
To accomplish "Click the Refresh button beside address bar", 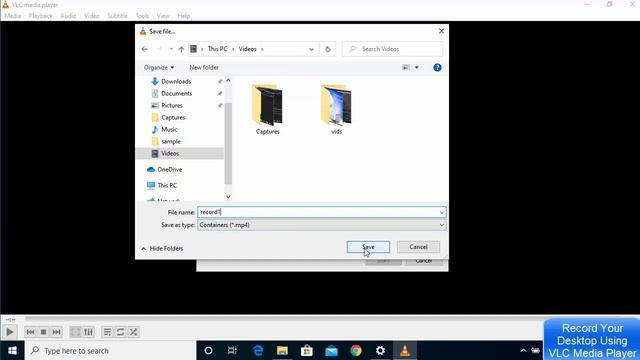I will [x=328, y=49].
